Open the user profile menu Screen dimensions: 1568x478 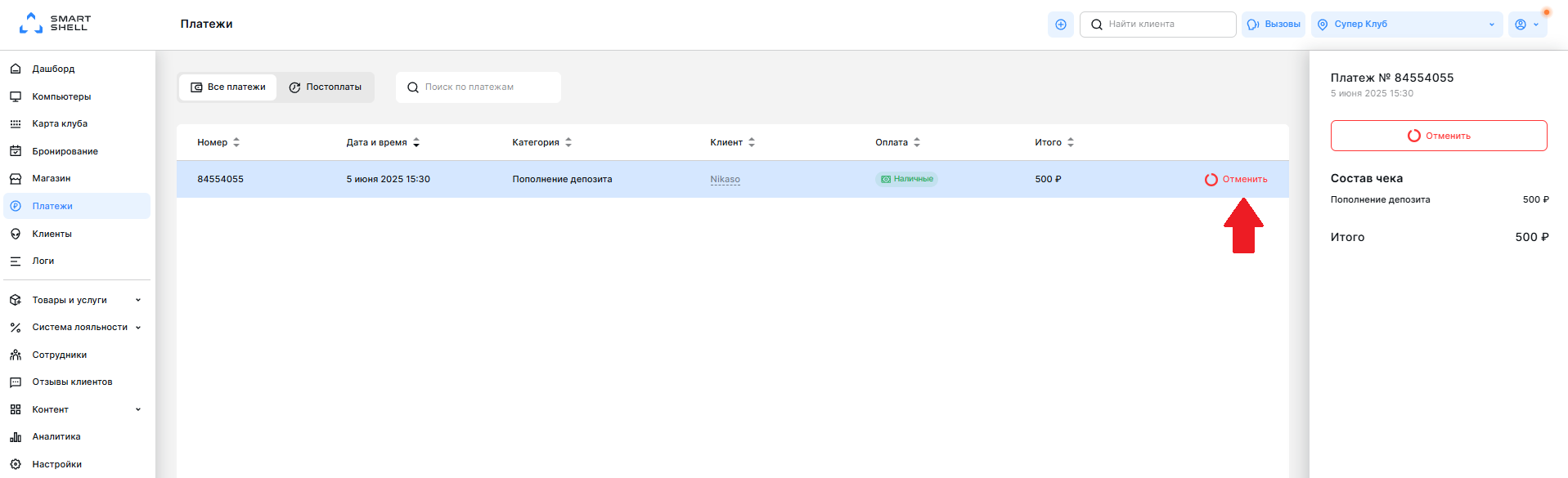pos(1526,25)
